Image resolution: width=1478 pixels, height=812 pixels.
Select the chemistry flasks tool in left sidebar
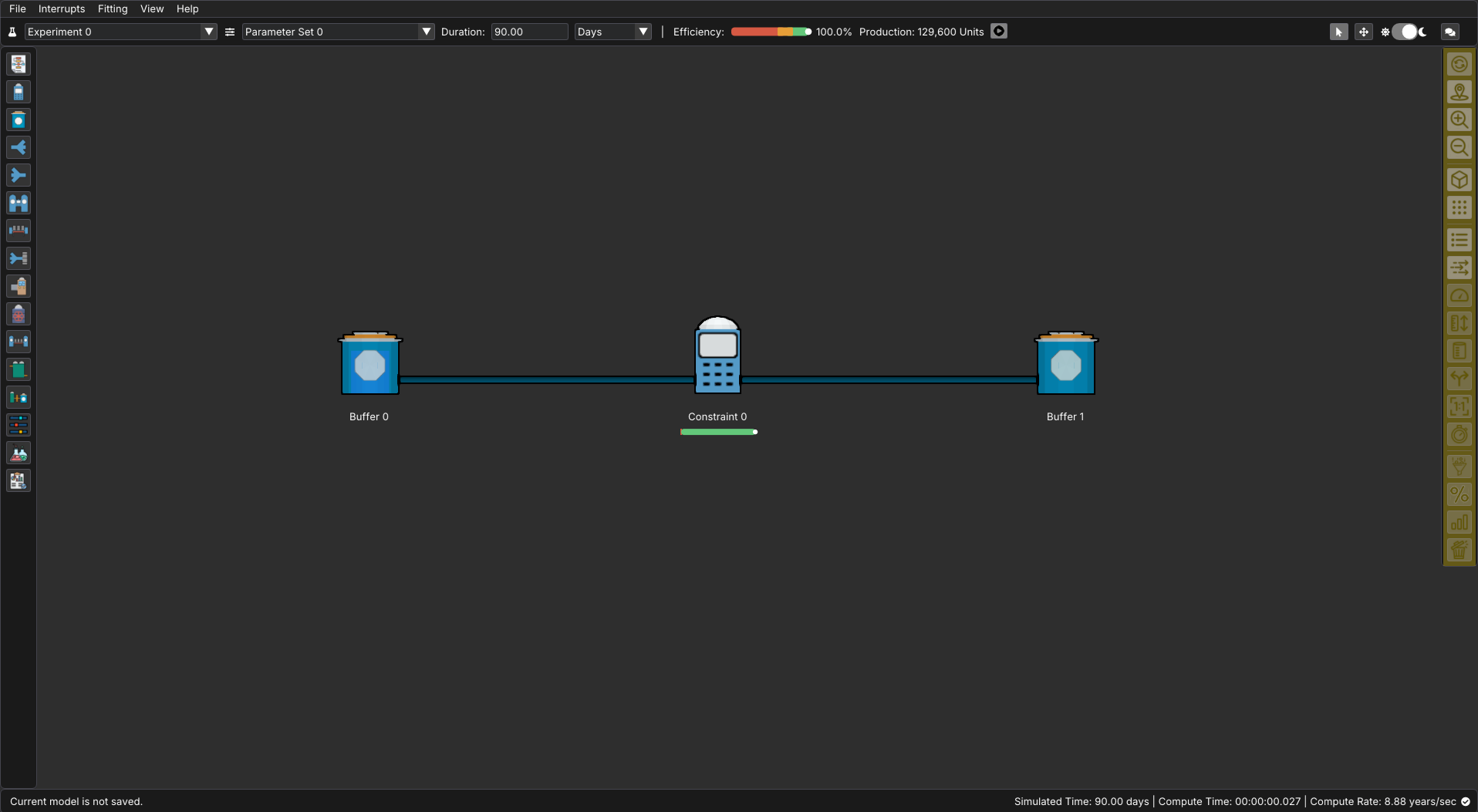tap(19, 453)
